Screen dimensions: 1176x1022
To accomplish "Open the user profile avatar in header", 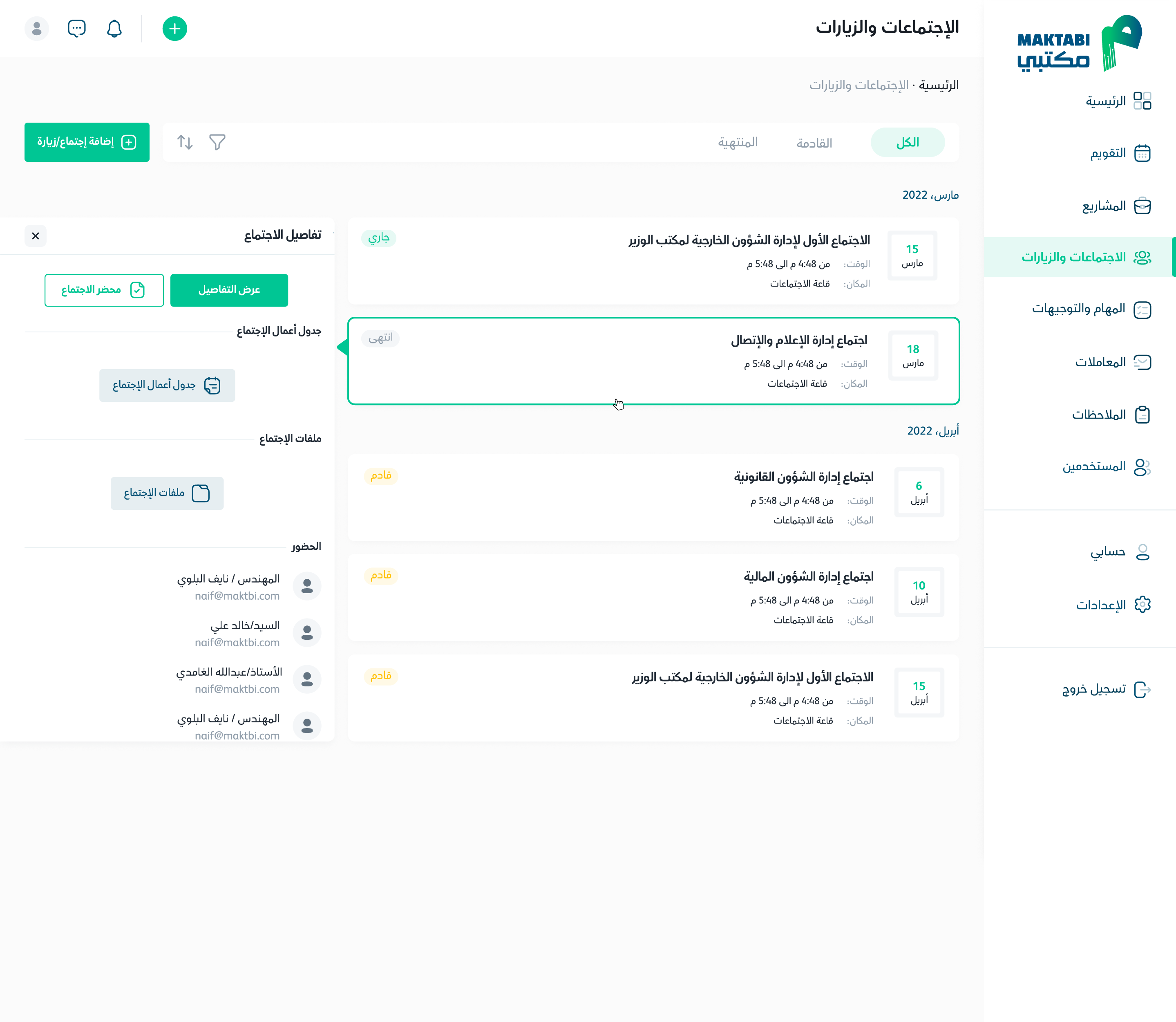I will [37, 29].
